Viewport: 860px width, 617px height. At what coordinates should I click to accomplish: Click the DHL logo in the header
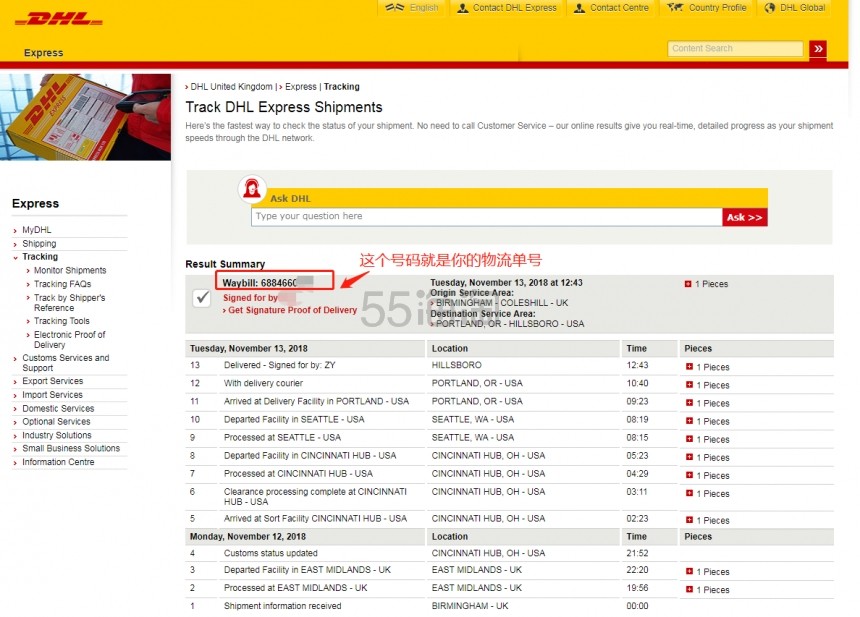pos(59,19)
